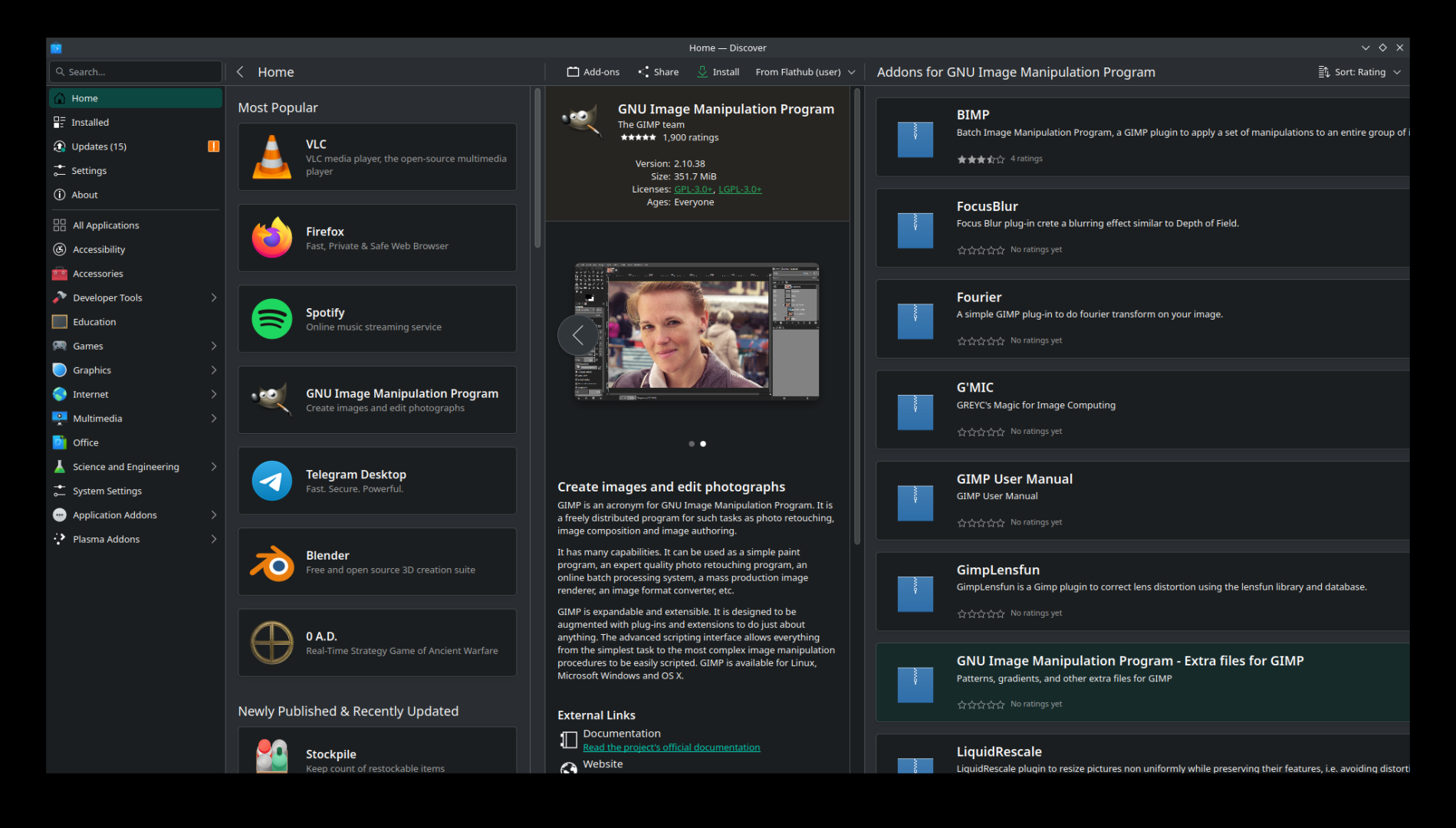Click the Accessories toolbox icon

[60, 274]
